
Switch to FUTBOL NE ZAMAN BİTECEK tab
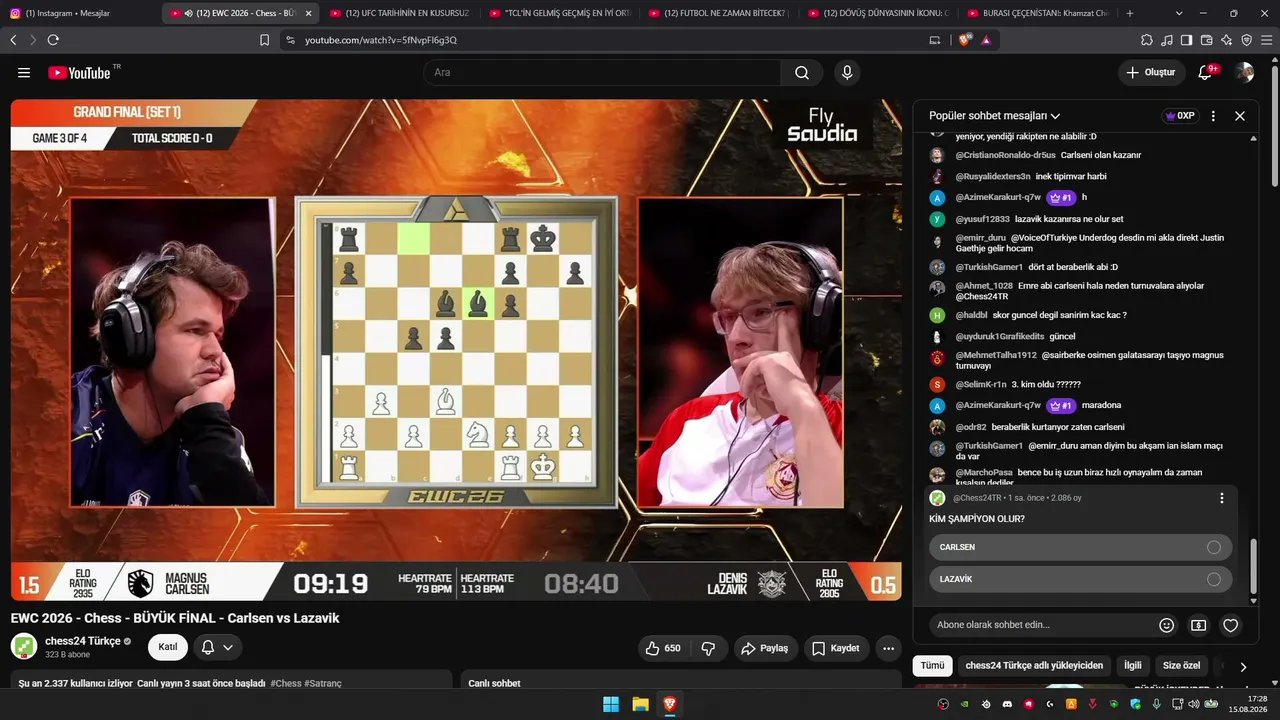[x=720, y=13]
